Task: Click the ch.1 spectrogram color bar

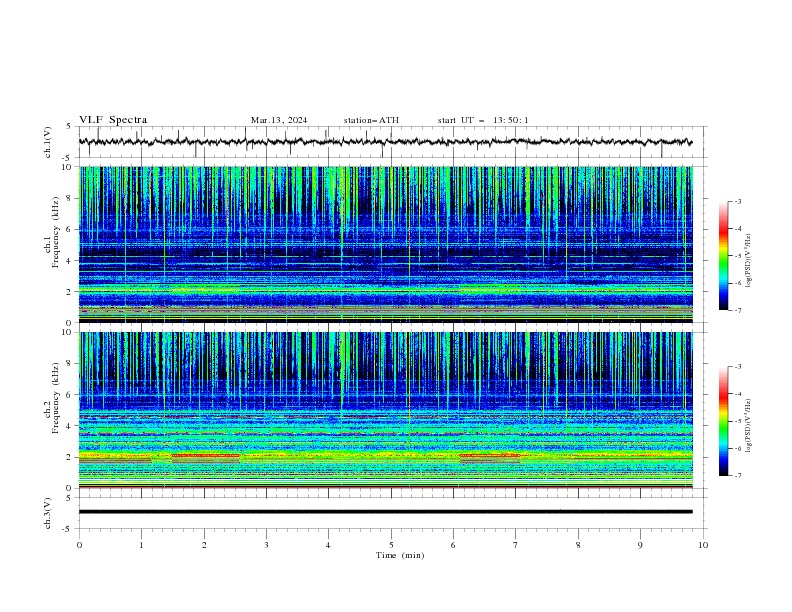Action: 723,256
